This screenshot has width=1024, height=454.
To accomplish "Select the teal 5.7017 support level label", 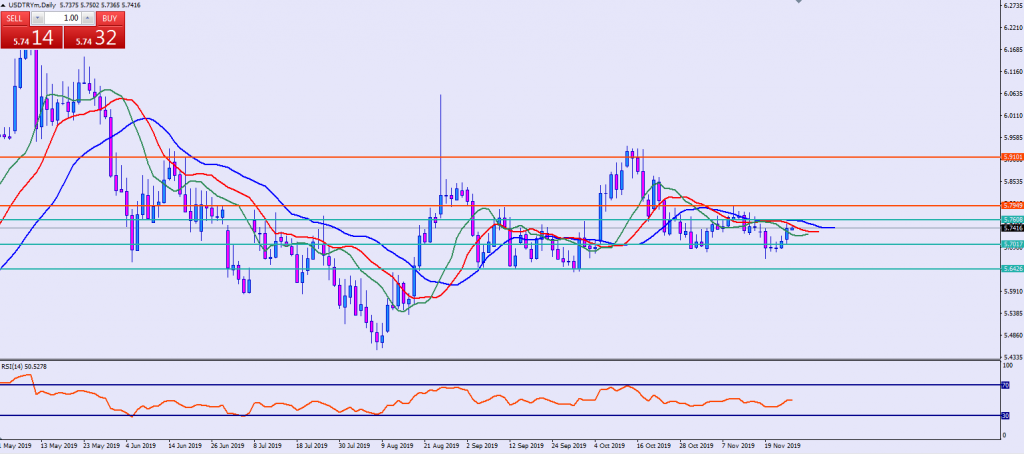I will [1012, 244].
